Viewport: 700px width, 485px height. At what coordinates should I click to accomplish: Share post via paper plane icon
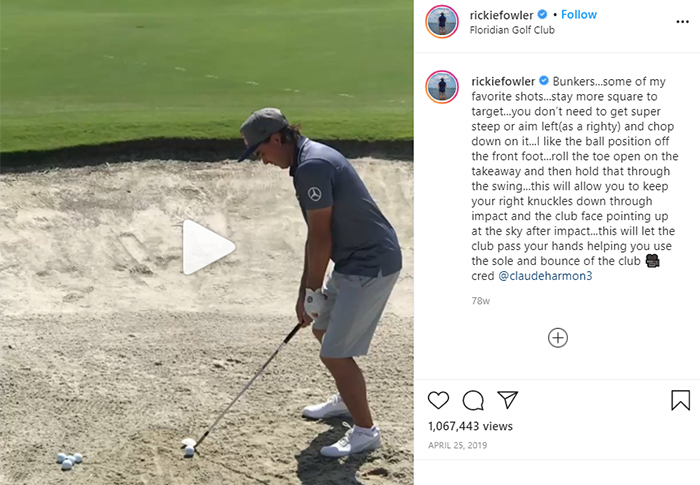[x=508, y=400]
